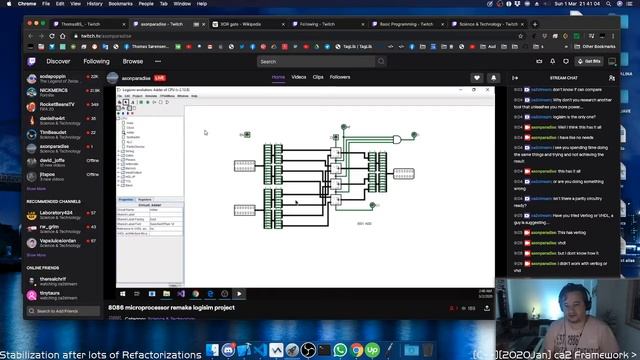Open the Finder icon in the Dock

(212, 350)
